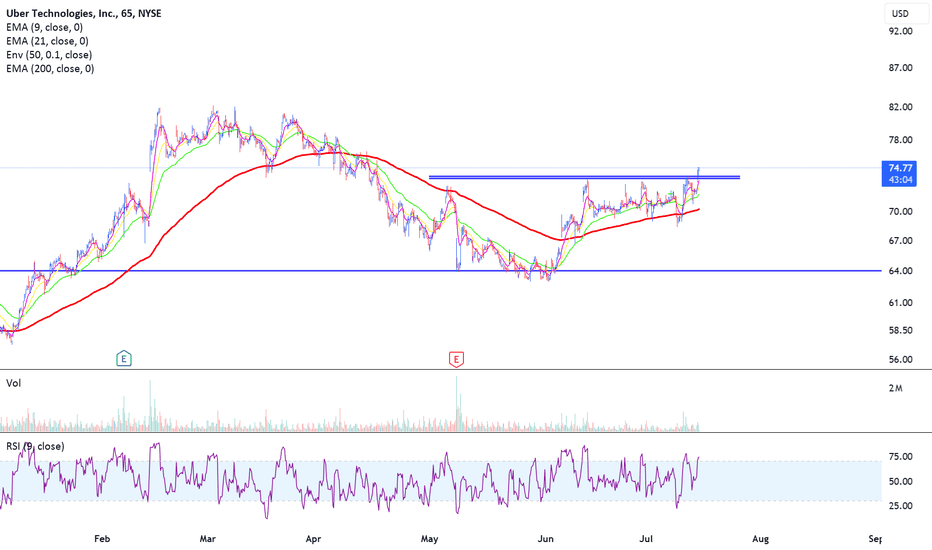Select the short blue resistance line near 73.50

(584, 177)
